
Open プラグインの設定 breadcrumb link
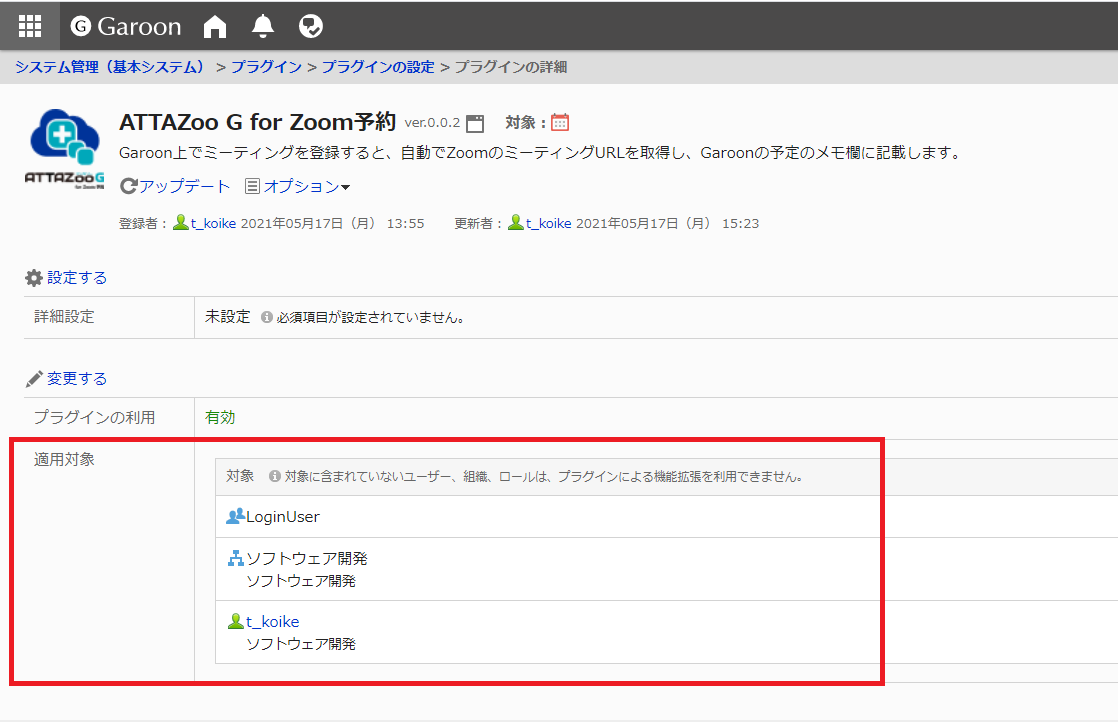[x=378, y=67]
